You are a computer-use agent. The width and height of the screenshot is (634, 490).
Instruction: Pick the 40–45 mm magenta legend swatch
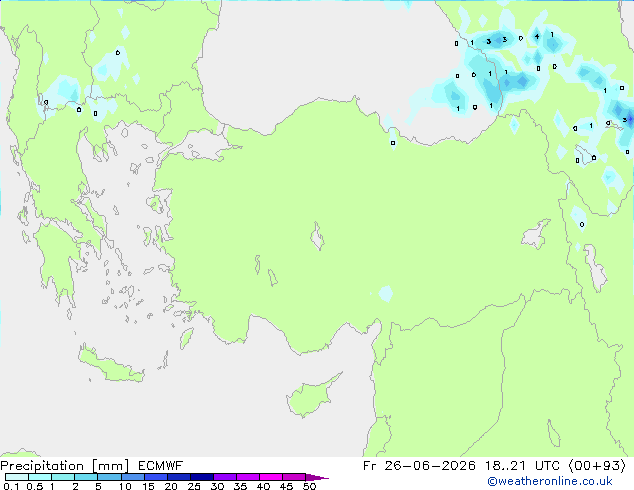click(x=271, y=477)
